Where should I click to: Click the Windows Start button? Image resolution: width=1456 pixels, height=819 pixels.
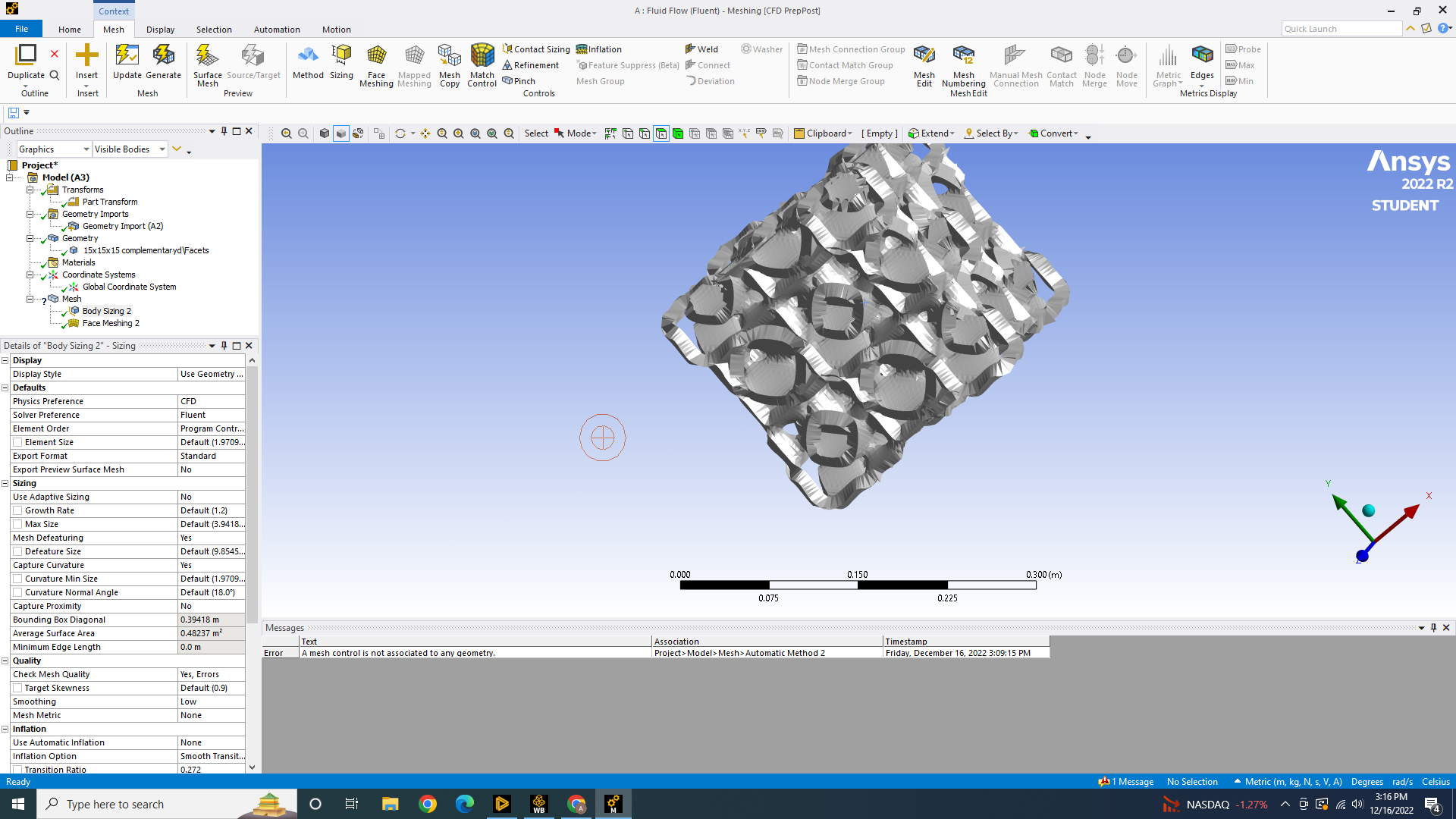pyautogui.click(x=18, y=804)
